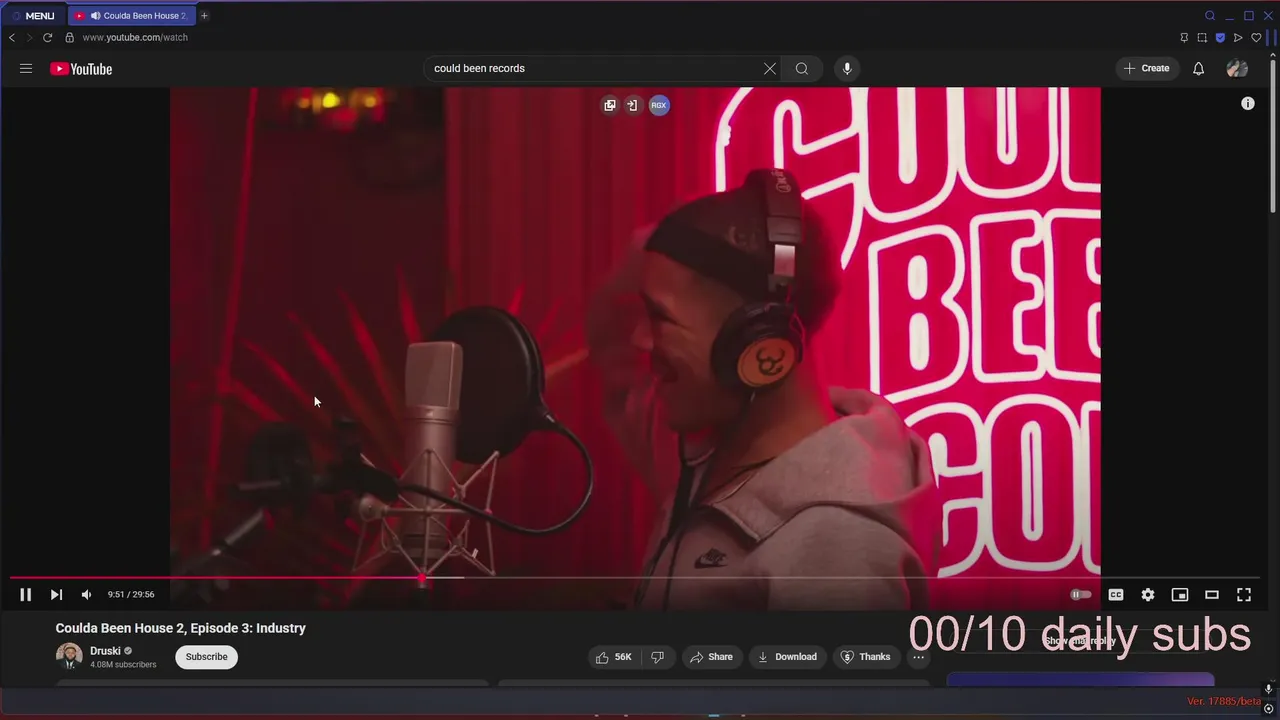Show video info cards icon
This screenshot has width=1280, height=720.
click(x=1248, y=104)
